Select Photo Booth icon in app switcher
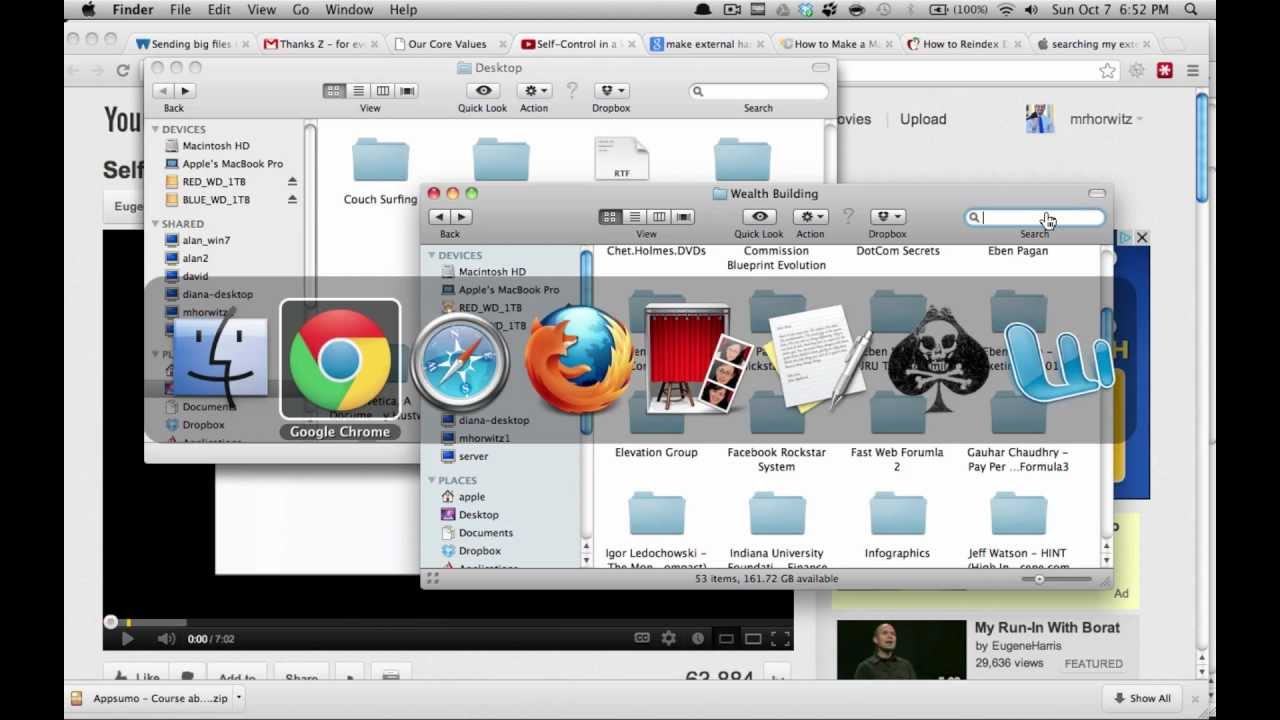This screenshot has height=720, width=1280. pos(700,360)
